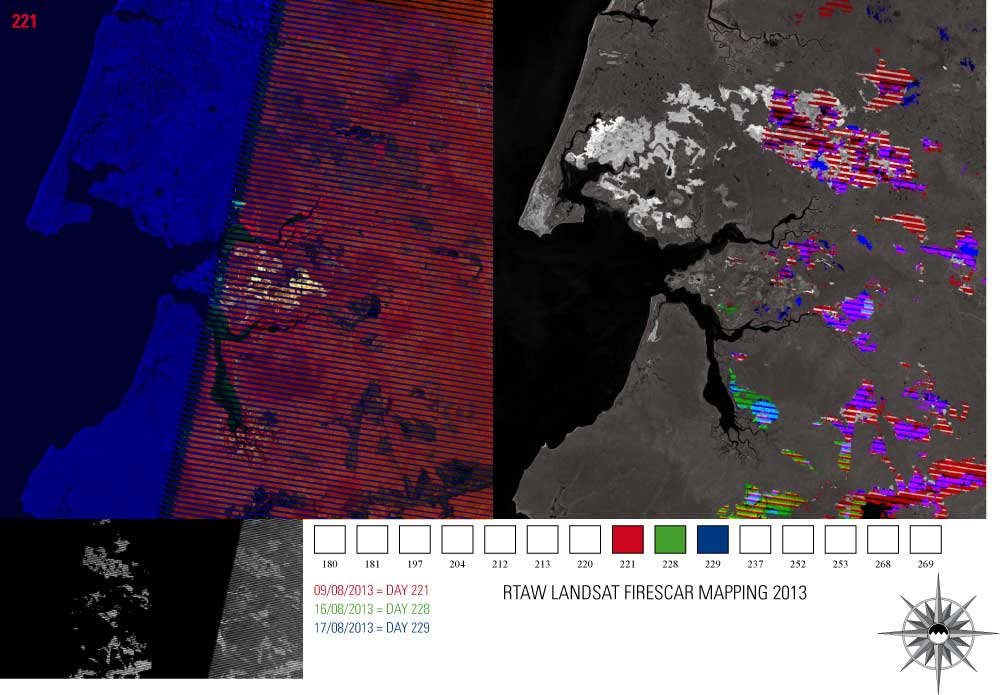
Task: Click the legend box labeled 220
Action: pyautogui.click(x=585, y=539)
